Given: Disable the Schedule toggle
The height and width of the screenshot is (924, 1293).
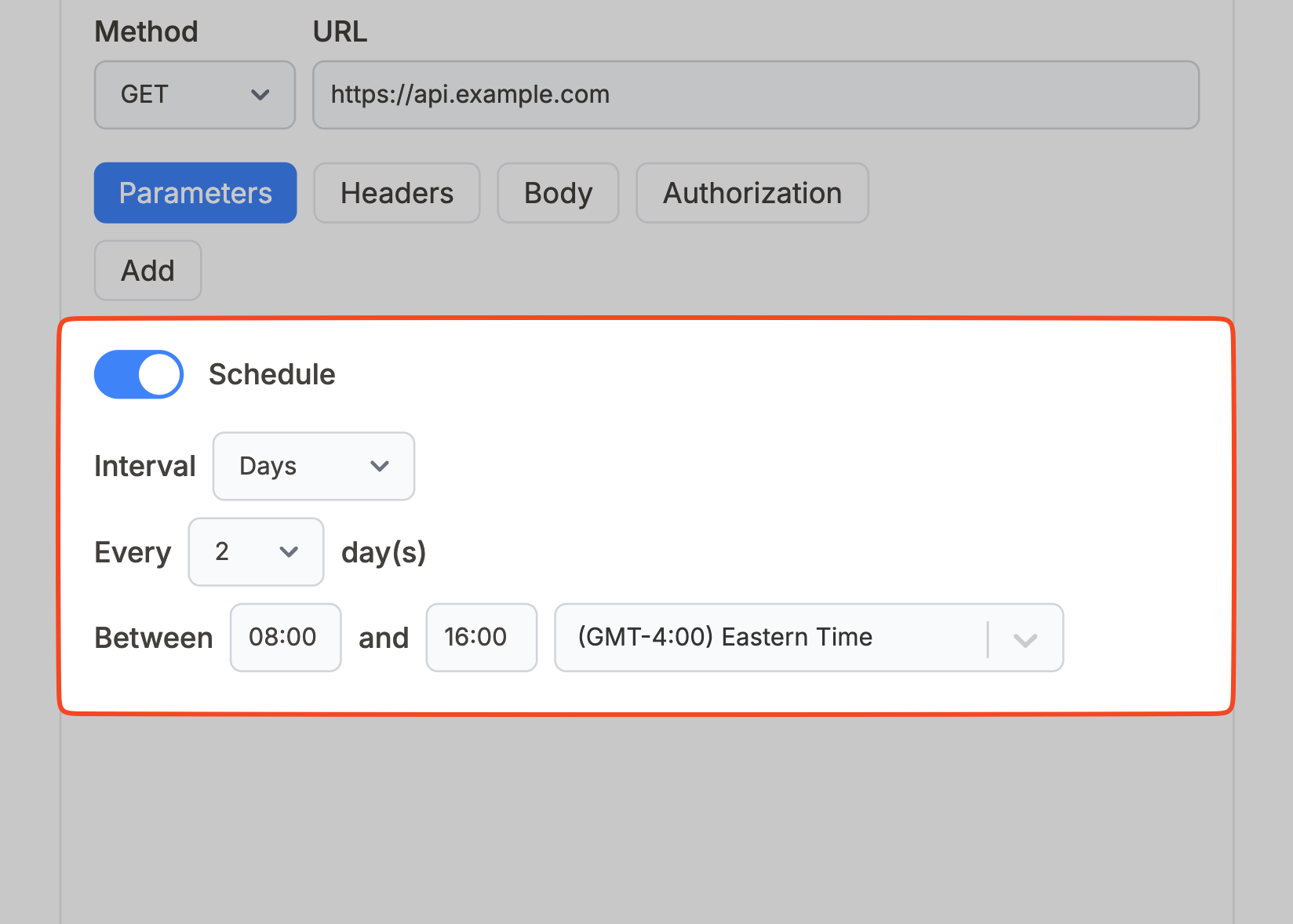Looking at the screenshot, I should pos(138,374).
